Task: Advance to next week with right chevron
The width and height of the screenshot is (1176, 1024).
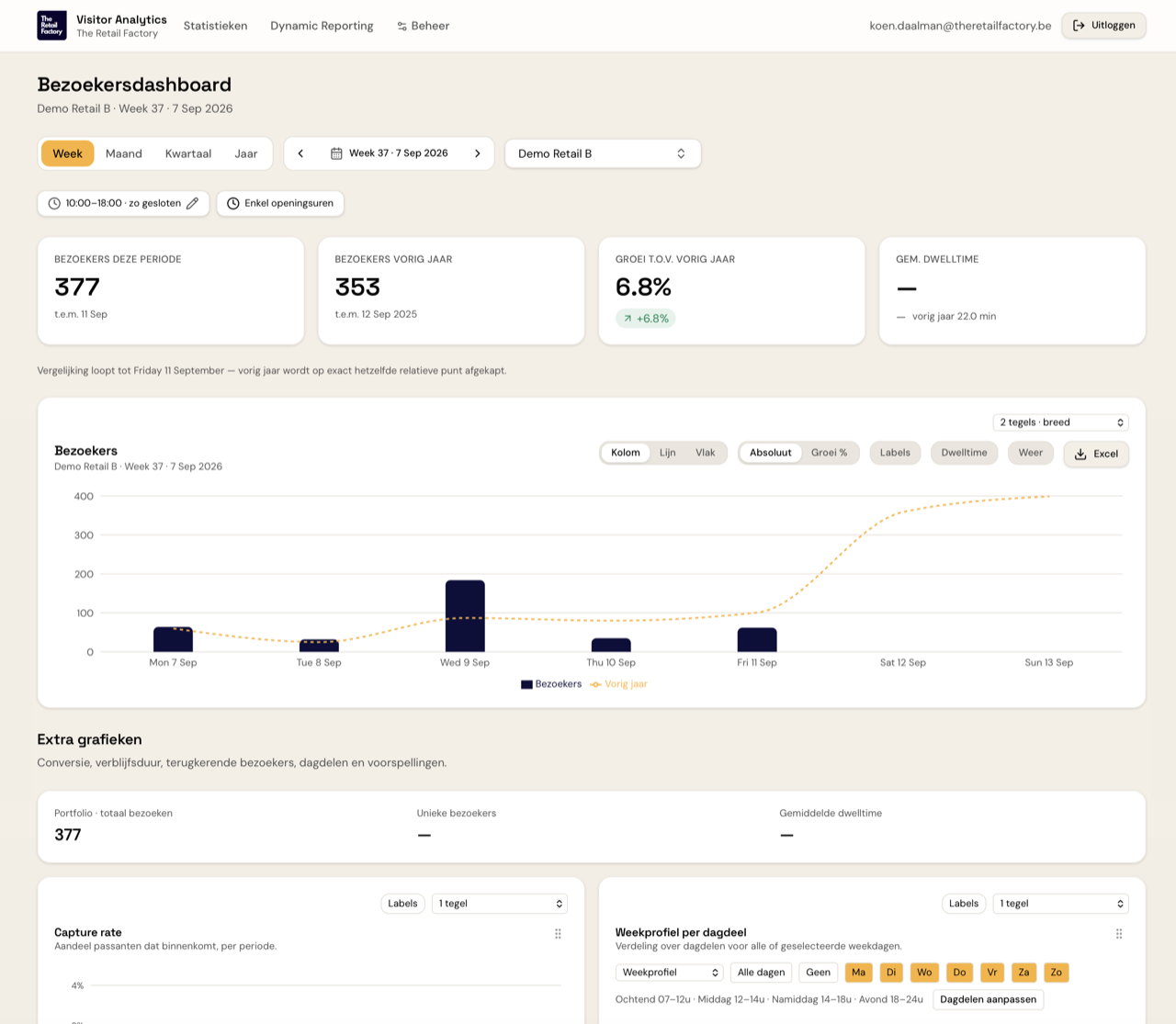Action: 478,153
